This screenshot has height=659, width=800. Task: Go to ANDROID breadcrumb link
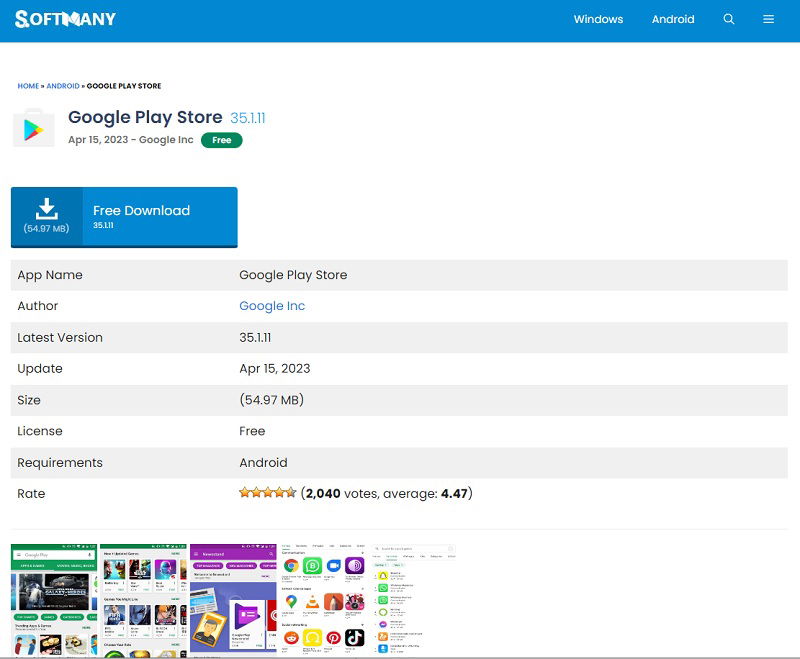(63, 86)
